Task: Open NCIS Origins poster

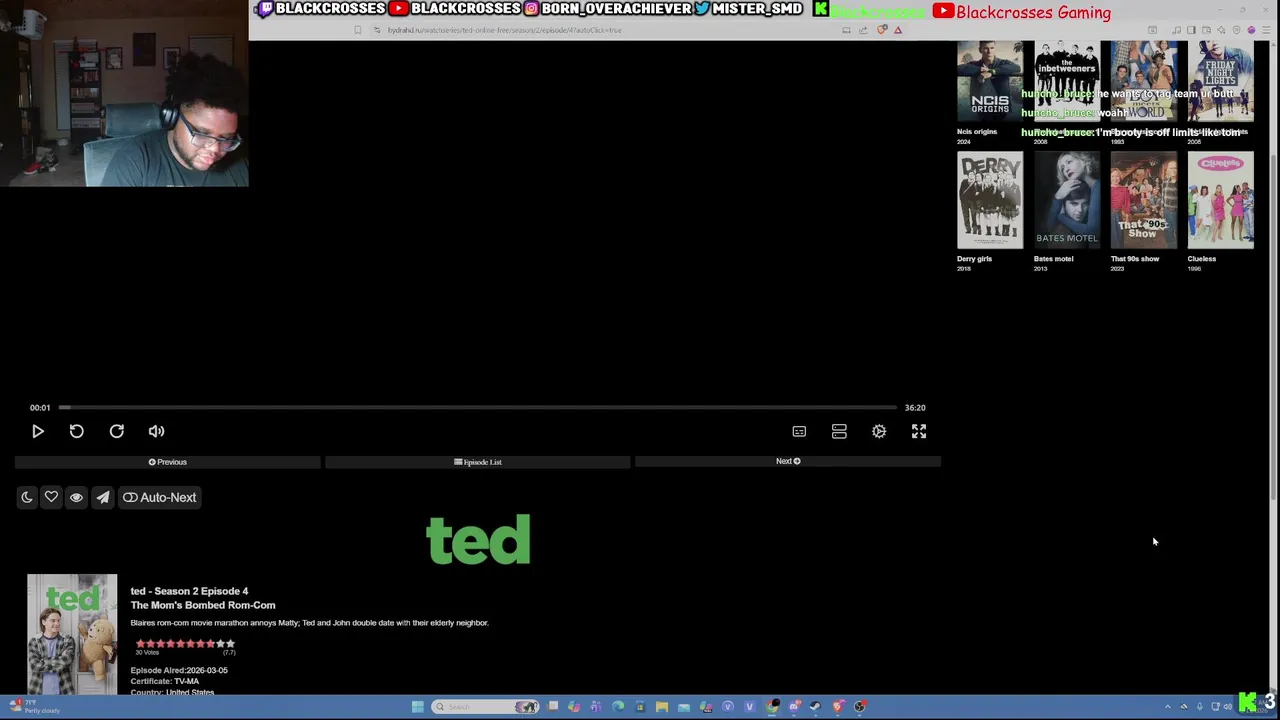Action: (x=990, y=81)
